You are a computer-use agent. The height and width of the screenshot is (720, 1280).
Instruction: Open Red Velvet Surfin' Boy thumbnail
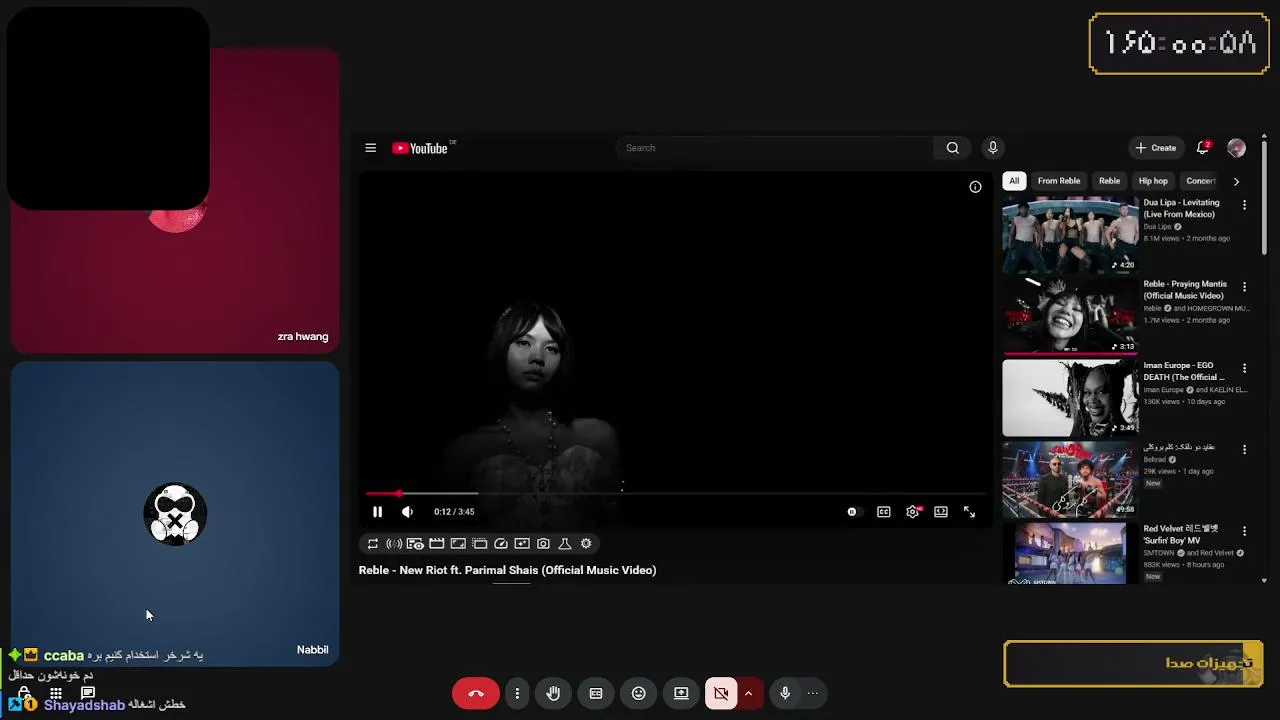coord(1070,553)
